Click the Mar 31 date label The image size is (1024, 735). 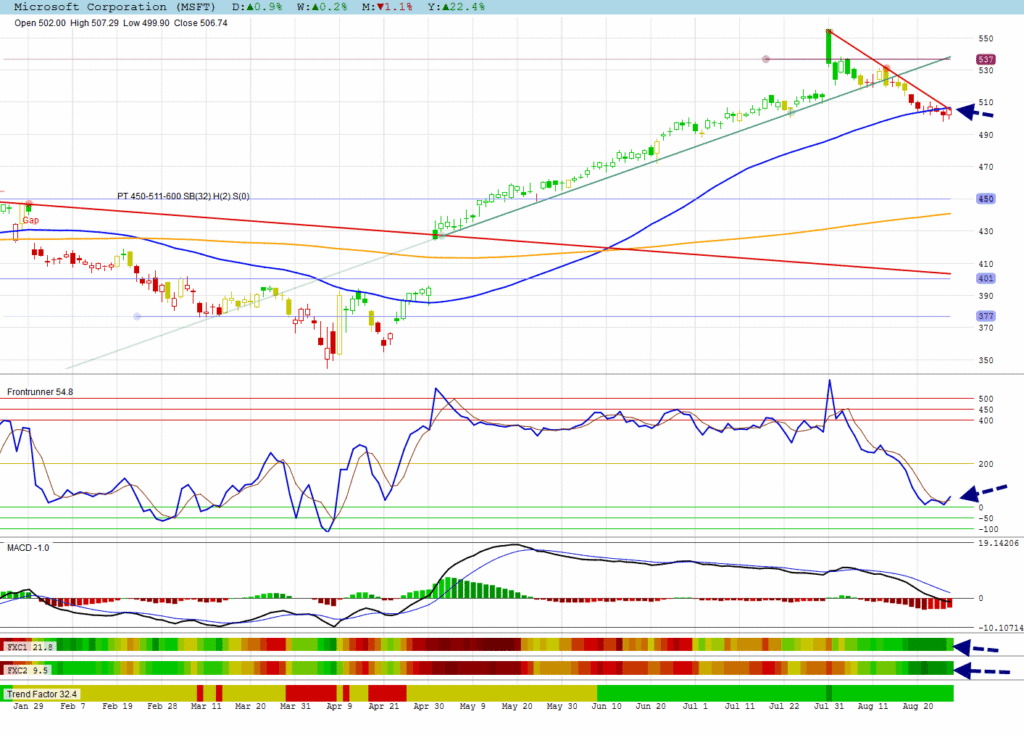coord(295,706)
